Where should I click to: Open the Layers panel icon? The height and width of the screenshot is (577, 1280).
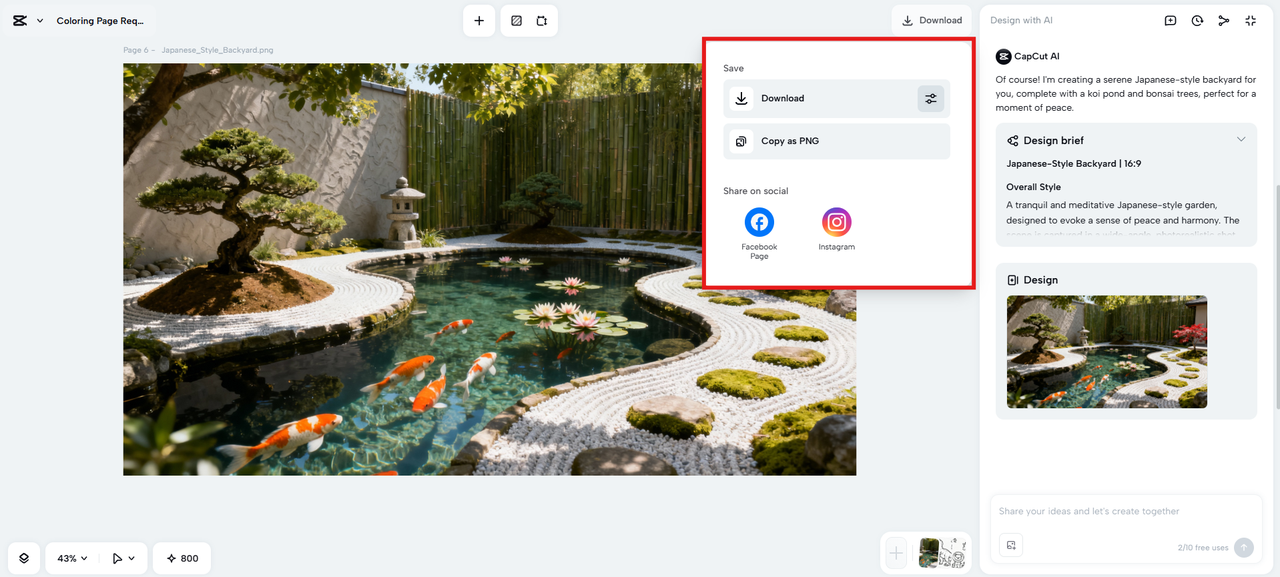coord(24,558)
